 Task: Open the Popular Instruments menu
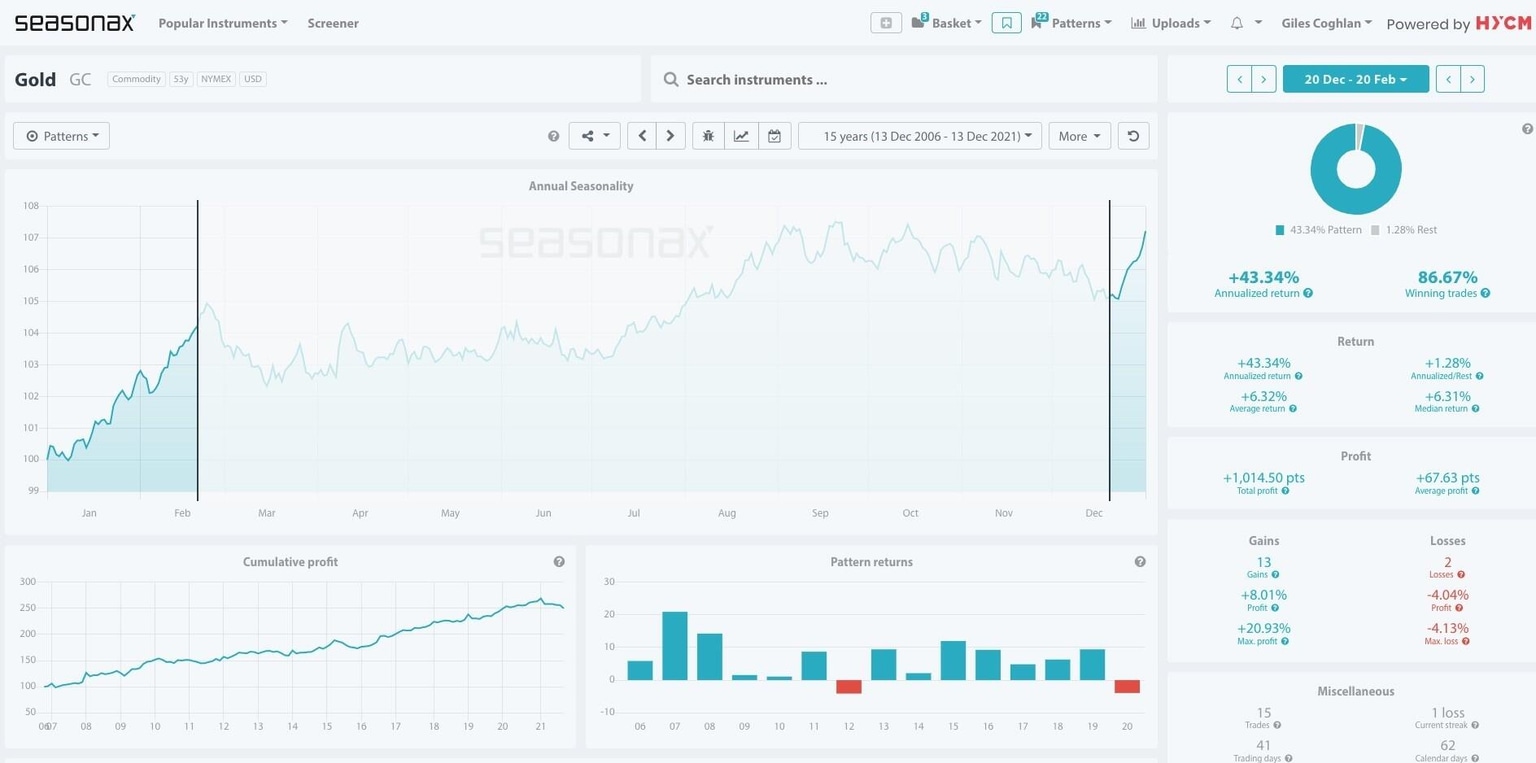[x=222, y=23]
